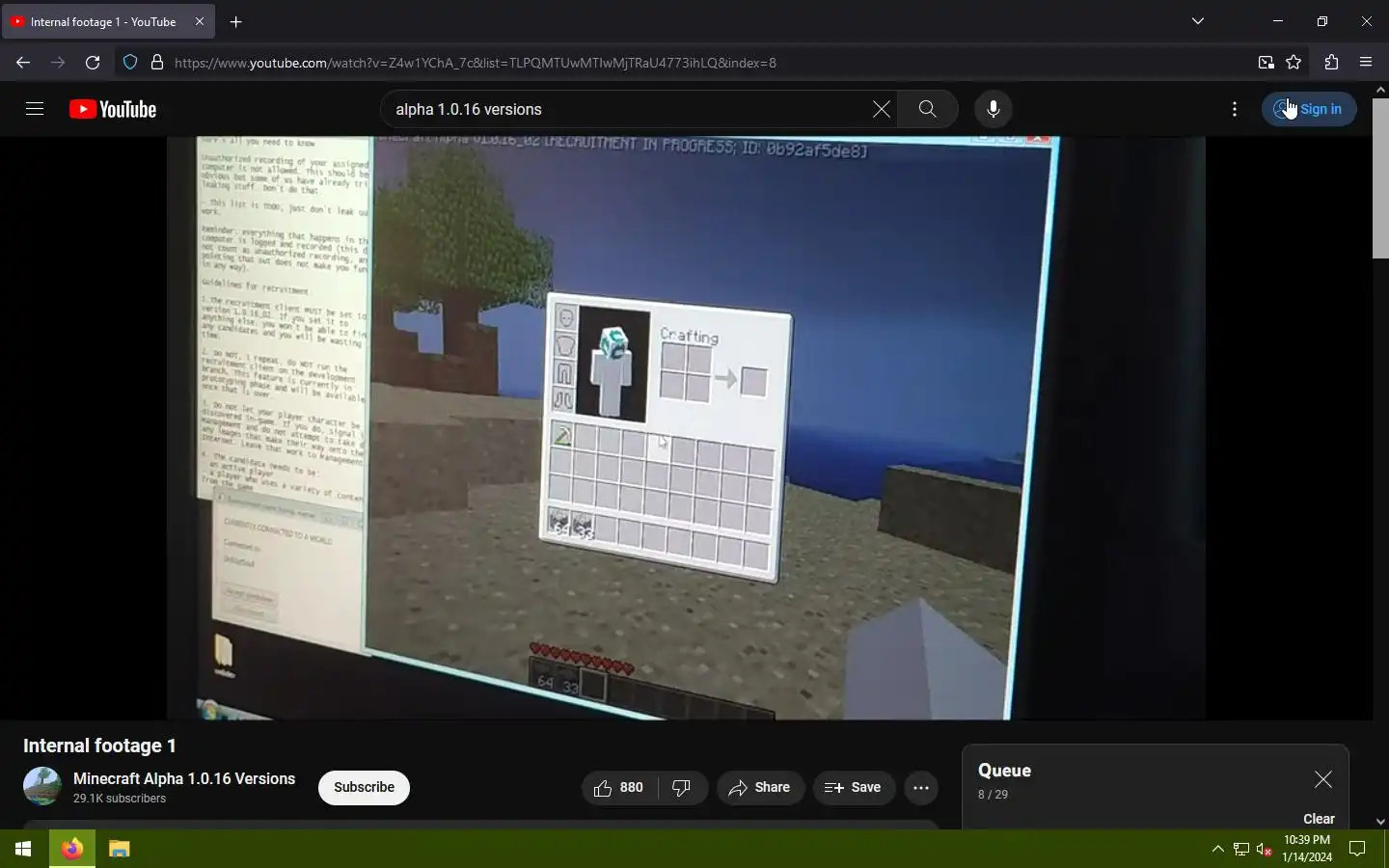Select the Firefox address bar URL
This screenshot has height=868, width=1389.
click(475, 63)
